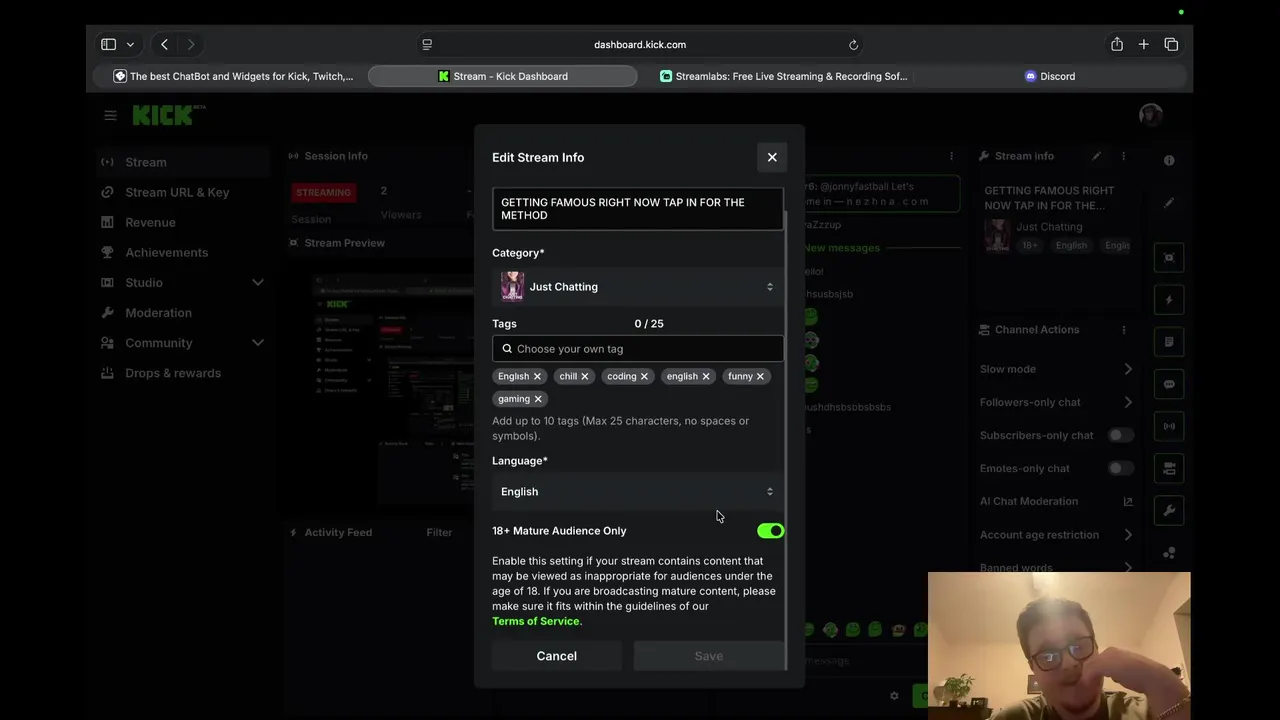
Task: Close the Edit Stream Info dialog
Action: [x=772, y=157]
